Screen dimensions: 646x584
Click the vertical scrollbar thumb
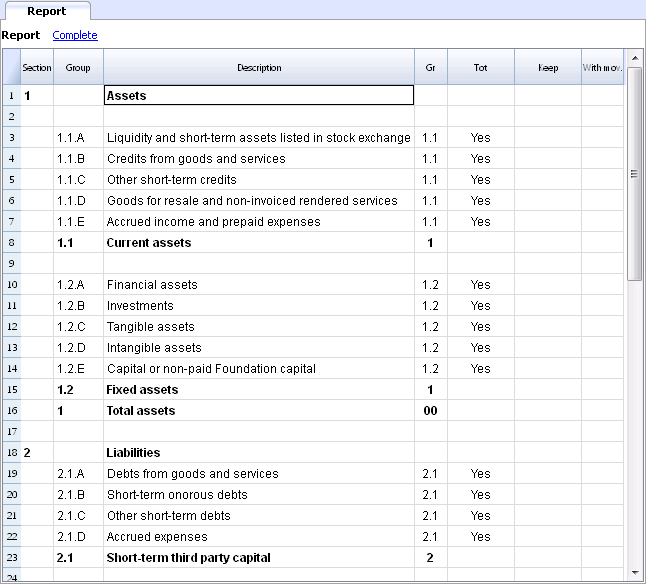click(634, 174)
